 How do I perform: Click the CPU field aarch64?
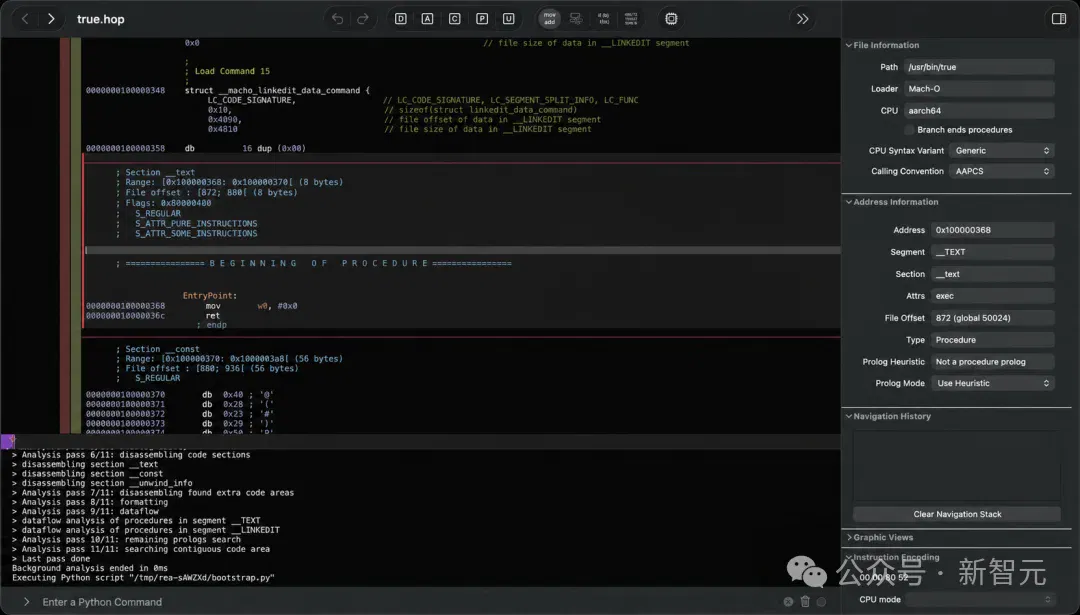(979, 110)
